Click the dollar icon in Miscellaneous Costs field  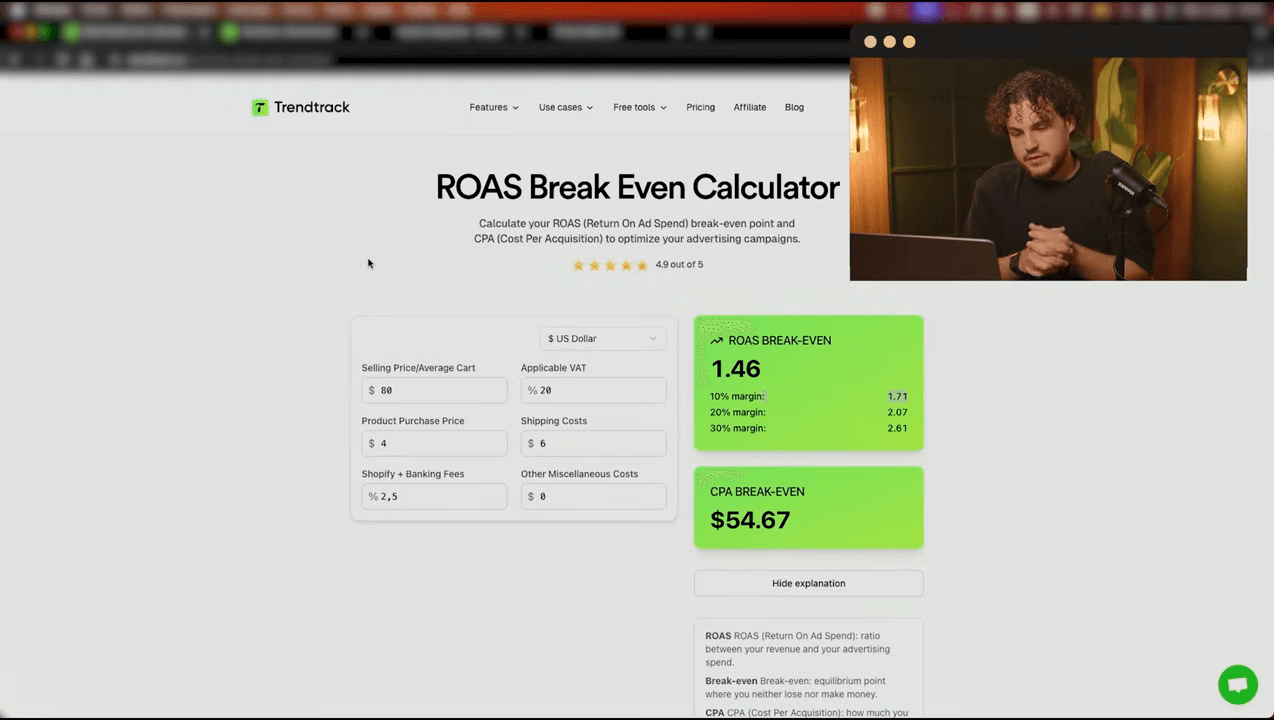(x=531, y=496)
